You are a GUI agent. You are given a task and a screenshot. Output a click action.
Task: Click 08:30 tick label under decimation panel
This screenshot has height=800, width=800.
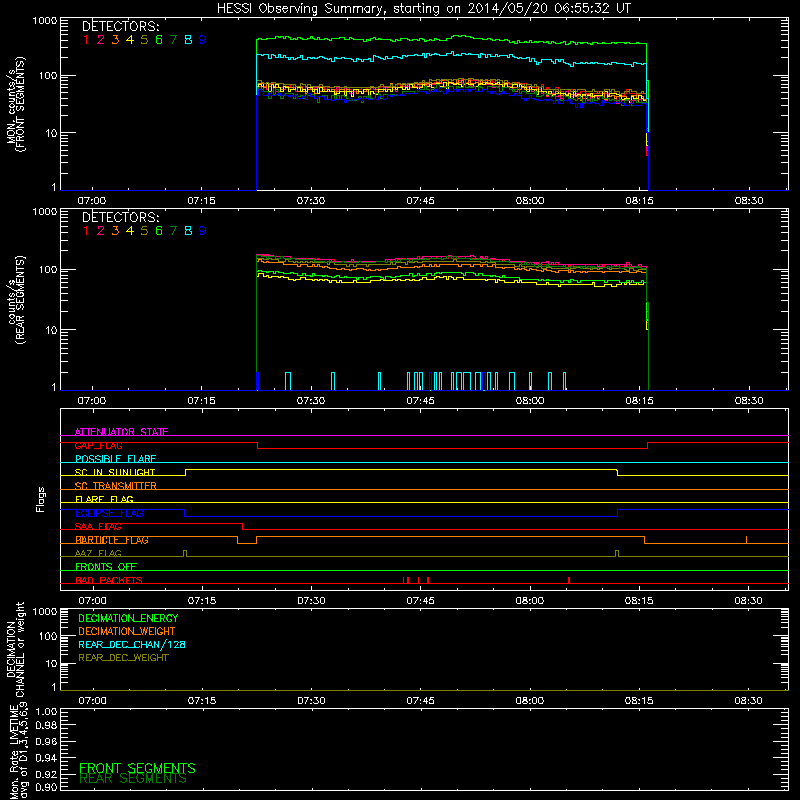coord(748,701)
